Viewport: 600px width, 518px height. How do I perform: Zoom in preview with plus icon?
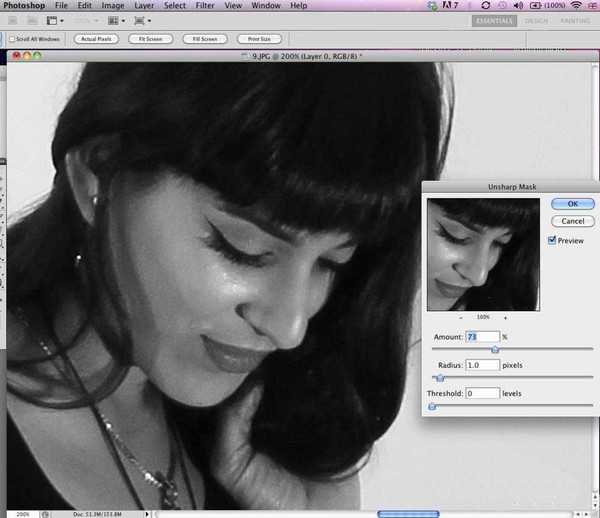click(x=505, y=317)
